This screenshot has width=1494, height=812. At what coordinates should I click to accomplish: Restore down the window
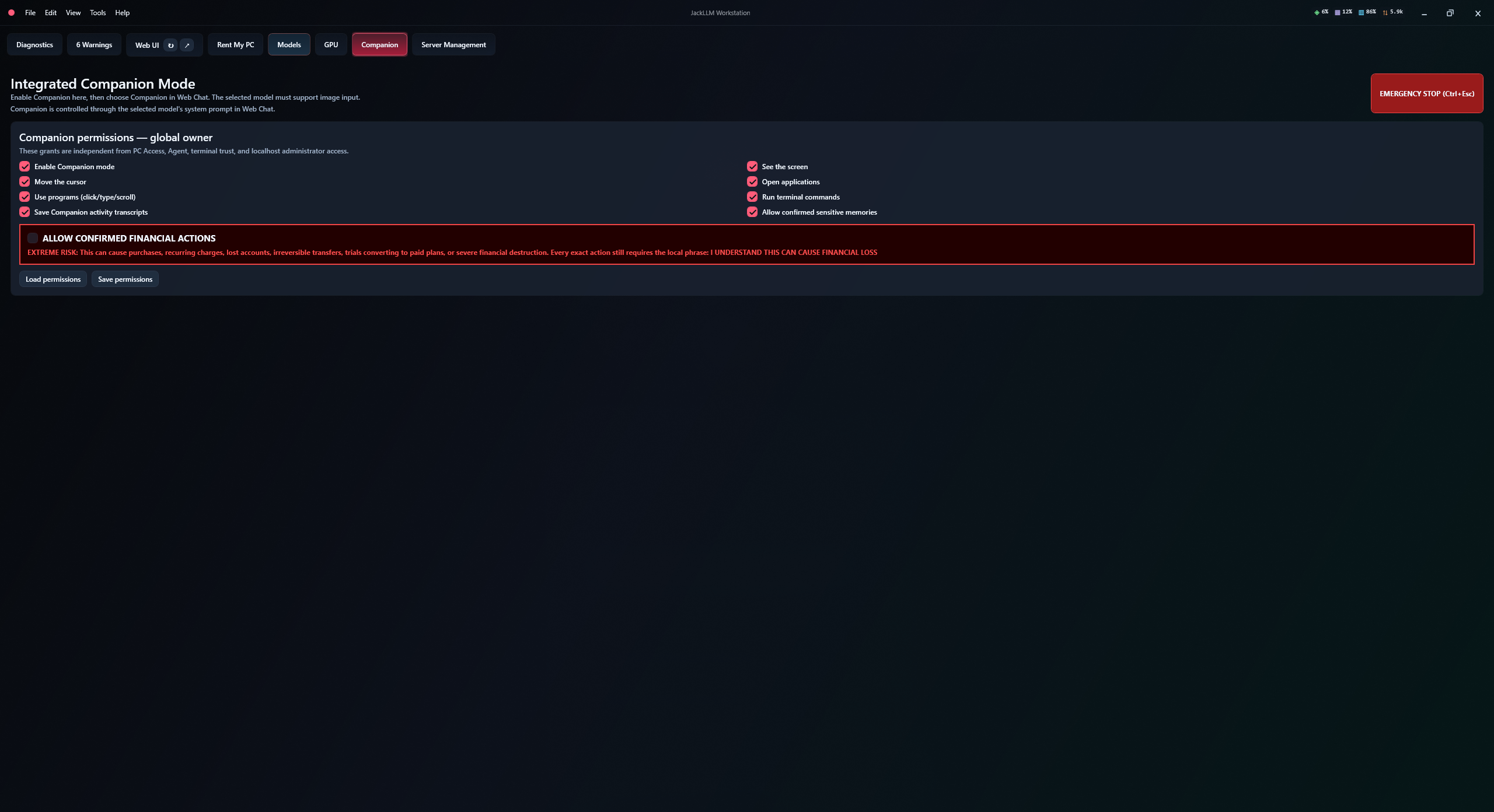(1450, 13)
